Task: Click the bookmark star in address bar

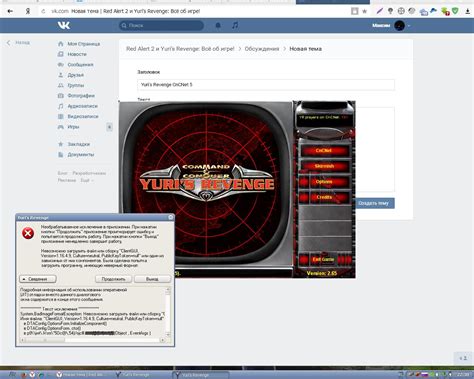Action: tap(365, 11)
